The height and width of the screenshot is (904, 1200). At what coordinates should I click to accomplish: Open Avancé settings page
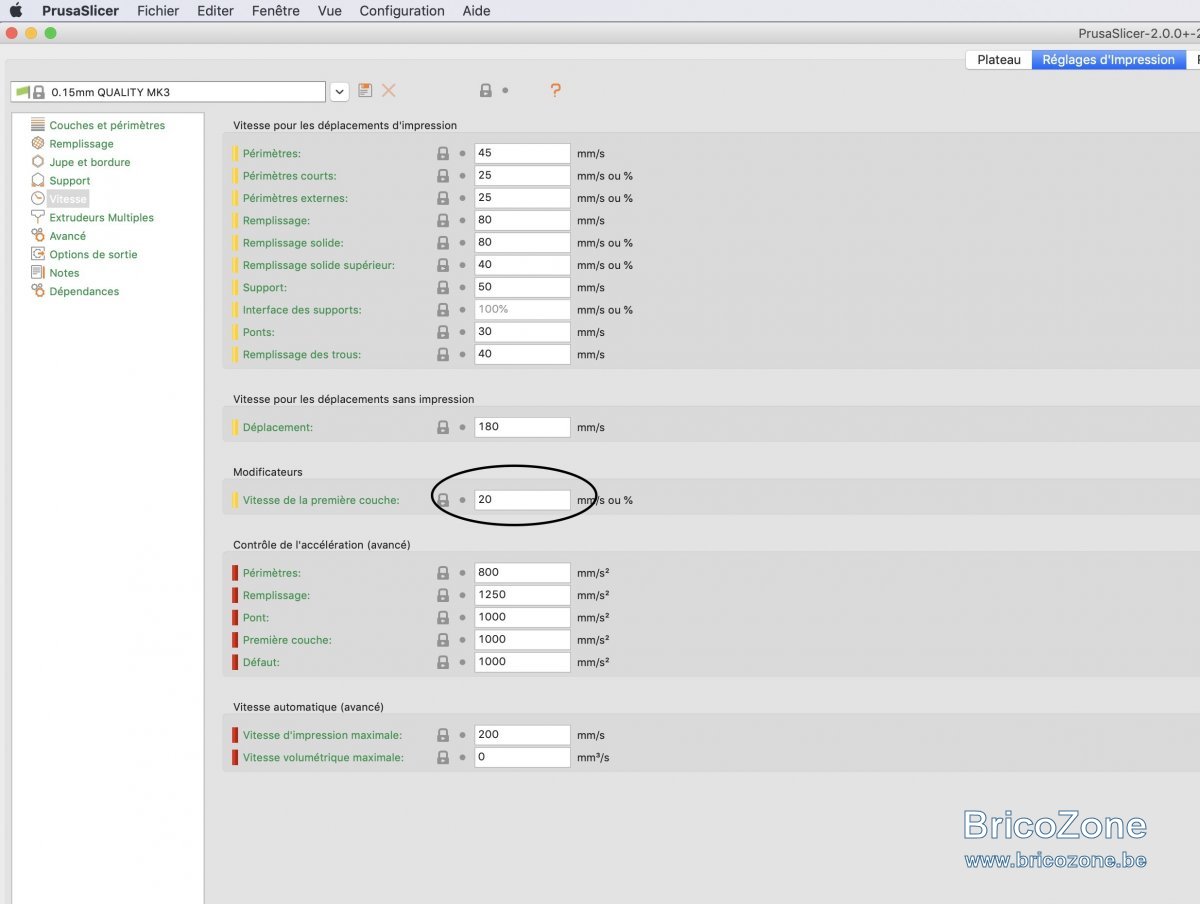(x=67, y=236)
